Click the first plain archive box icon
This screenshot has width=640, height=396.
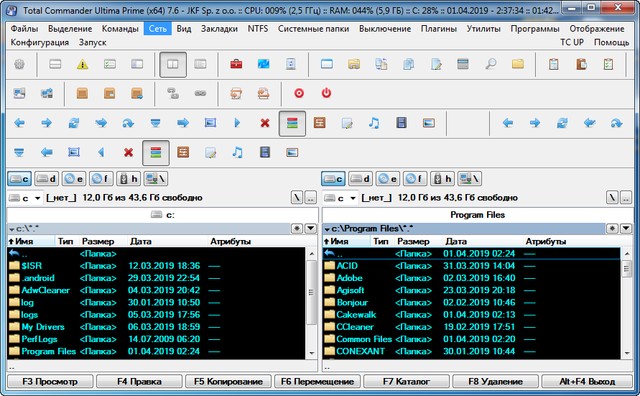click(x=82, y=93)
